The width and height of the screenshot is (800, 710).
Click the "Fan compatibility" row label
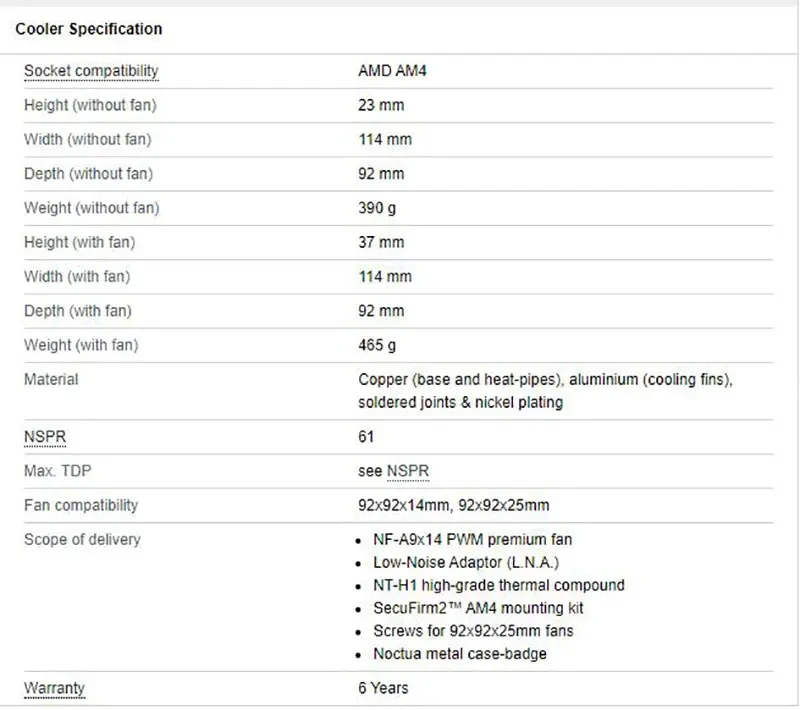click(81, 505)
